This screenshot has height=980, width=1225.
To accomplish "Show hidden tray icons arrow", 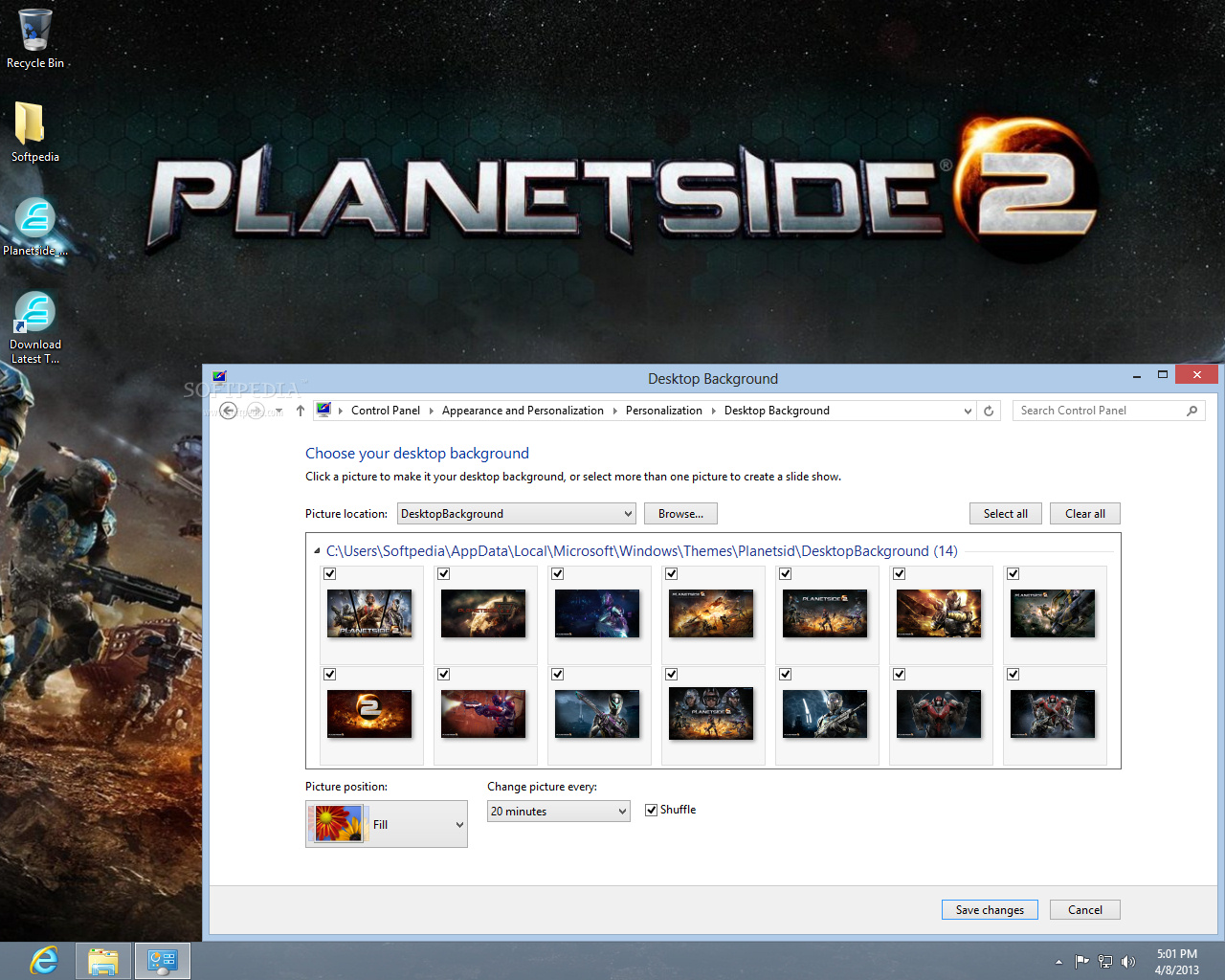I will (1058, 962).
